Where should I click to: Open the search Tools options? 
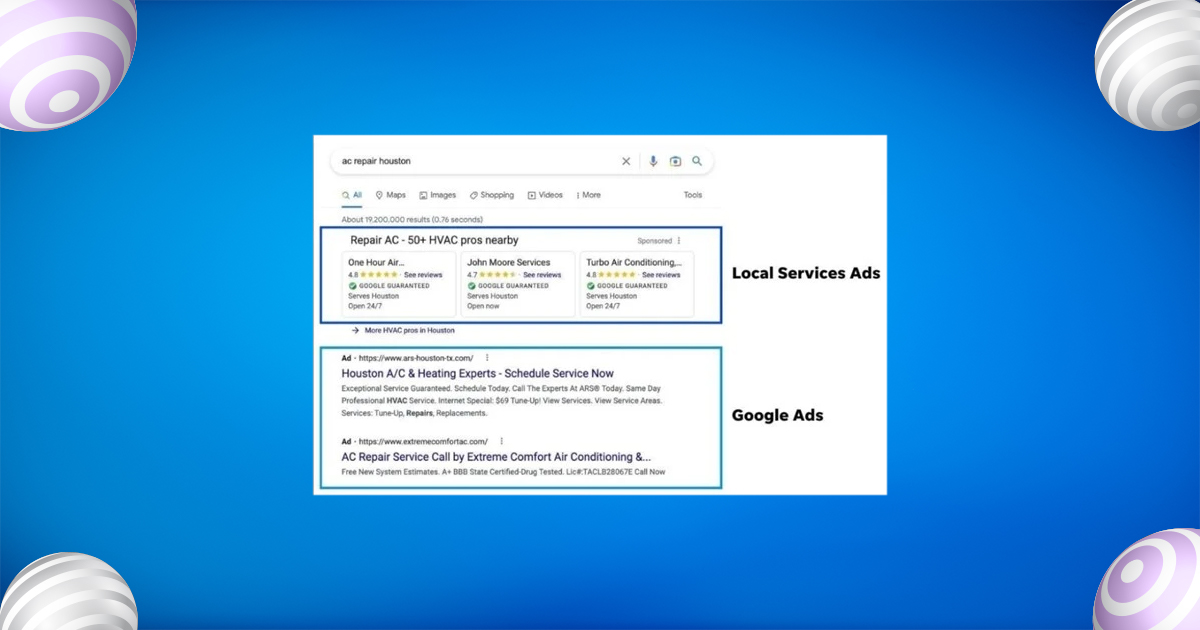point(693,195)
